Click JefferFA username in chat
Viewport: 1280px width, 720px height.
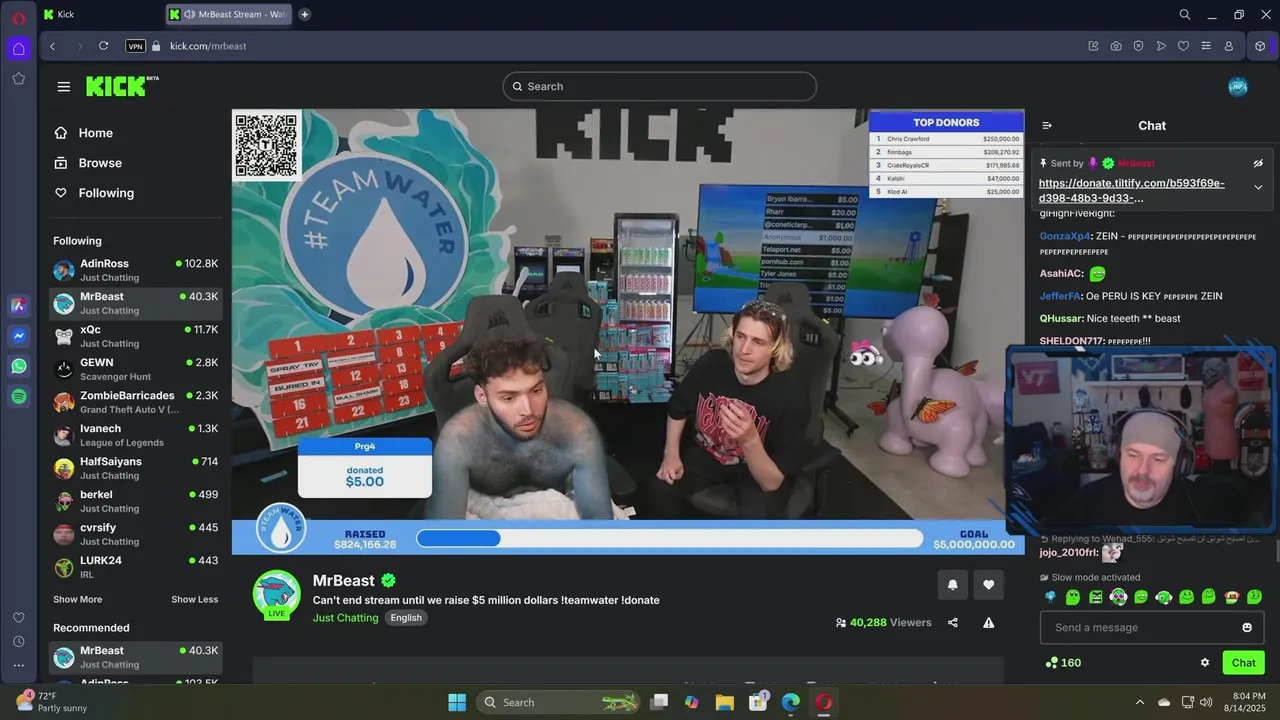click(1059, 296)
